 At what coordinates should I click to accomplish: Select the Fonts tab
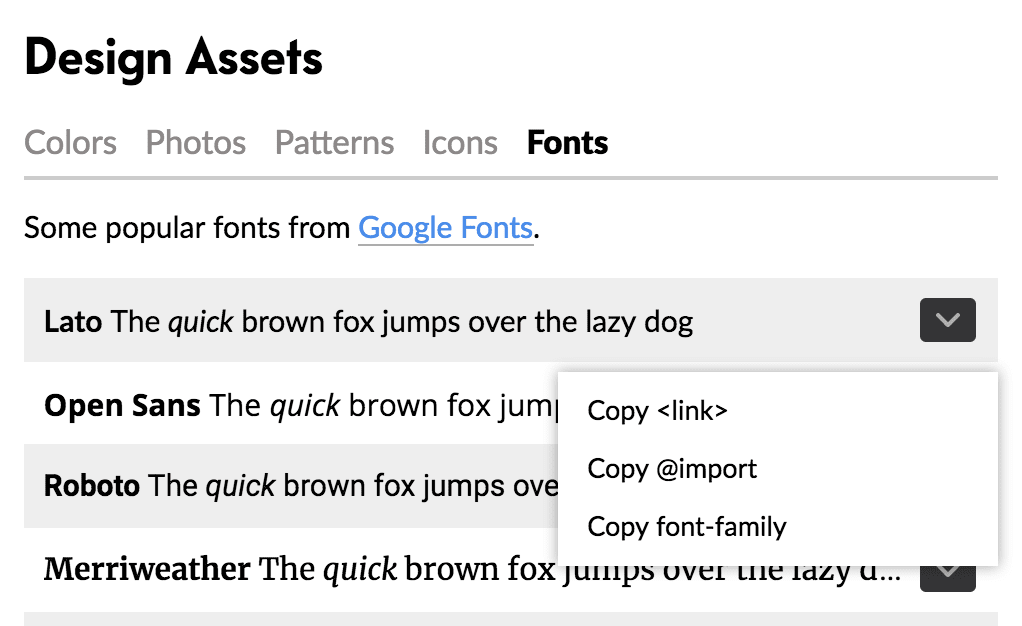click(566, 143)
